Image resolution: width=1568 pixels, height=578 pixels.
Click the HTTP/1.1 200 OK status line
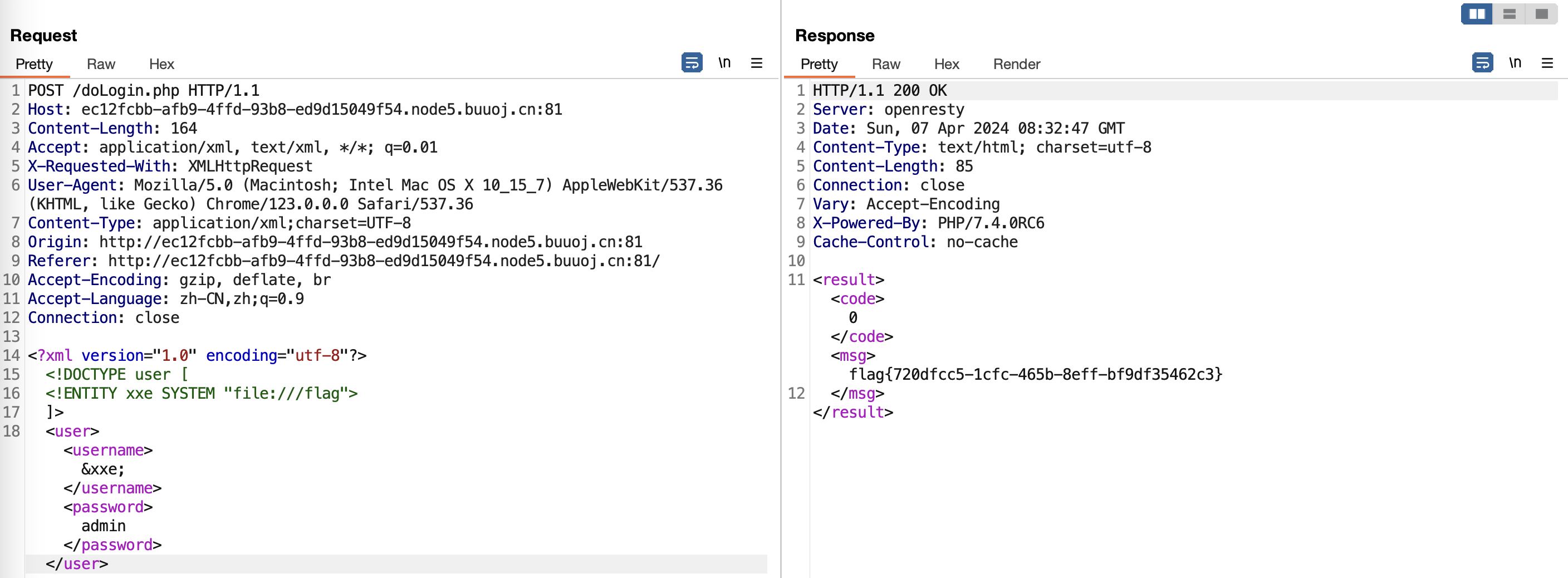(x=880, y=91)
